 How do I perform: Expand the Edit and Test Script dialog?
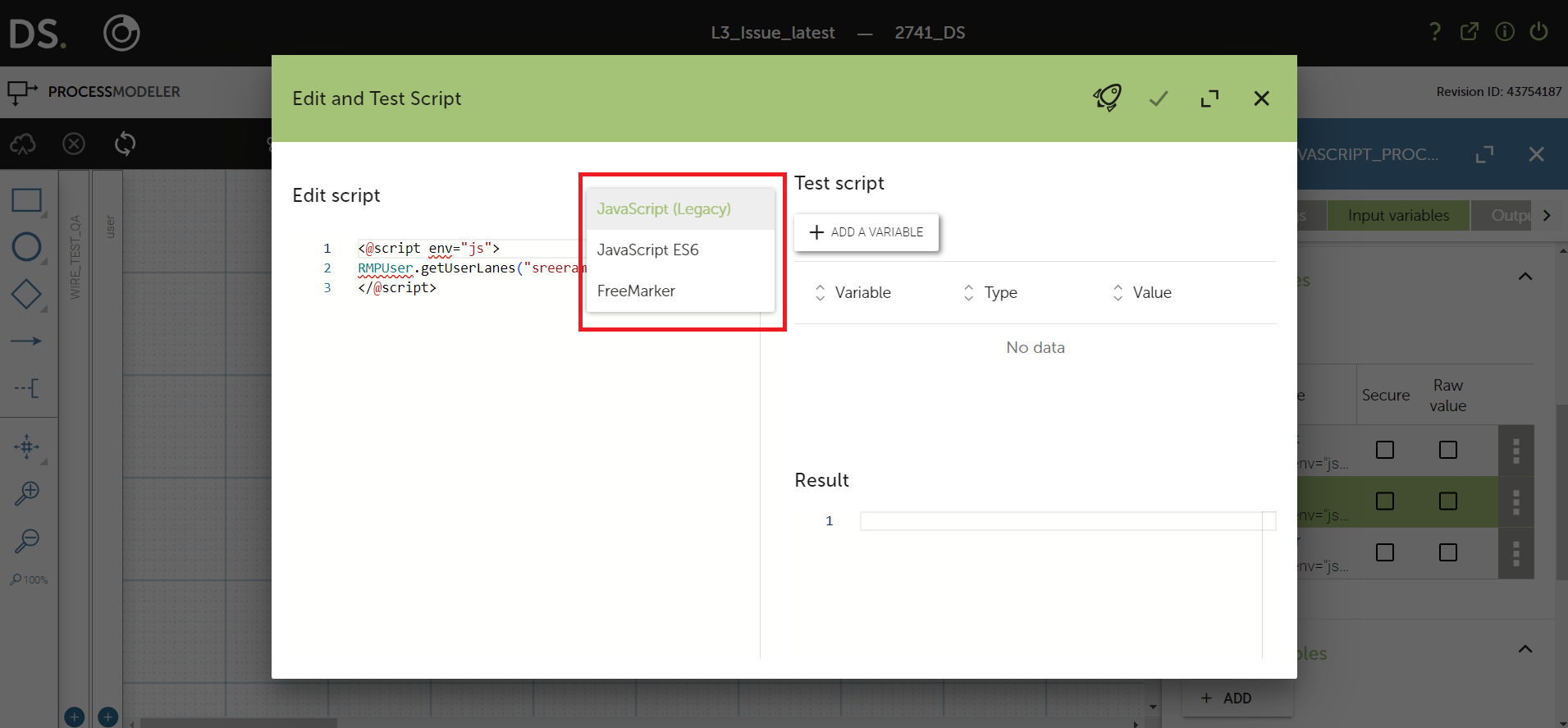(1209, 98)
